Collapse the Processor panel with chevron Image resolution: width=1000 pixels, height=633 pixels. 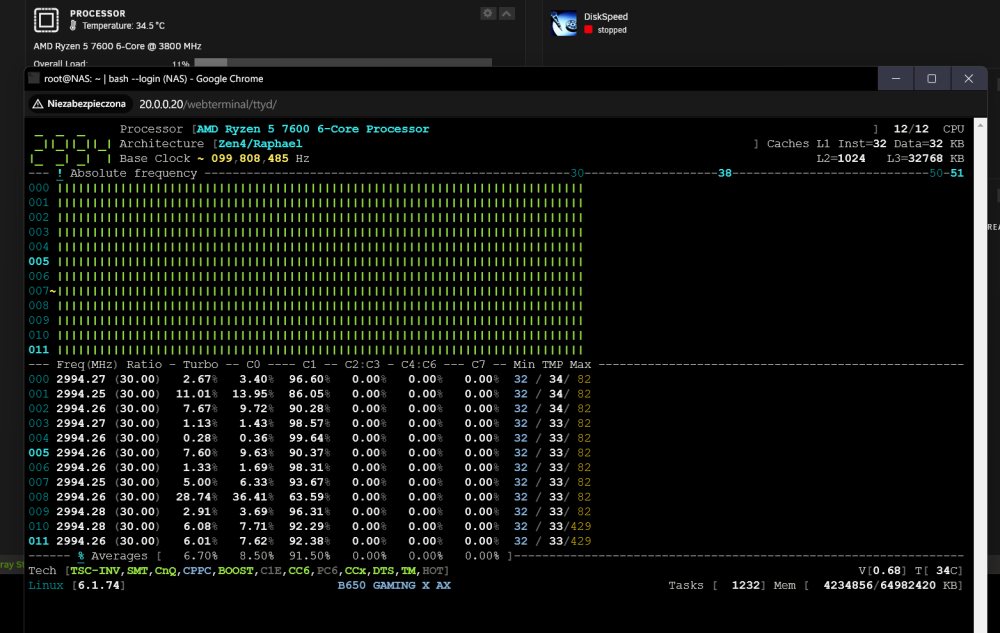click(507, 13)
